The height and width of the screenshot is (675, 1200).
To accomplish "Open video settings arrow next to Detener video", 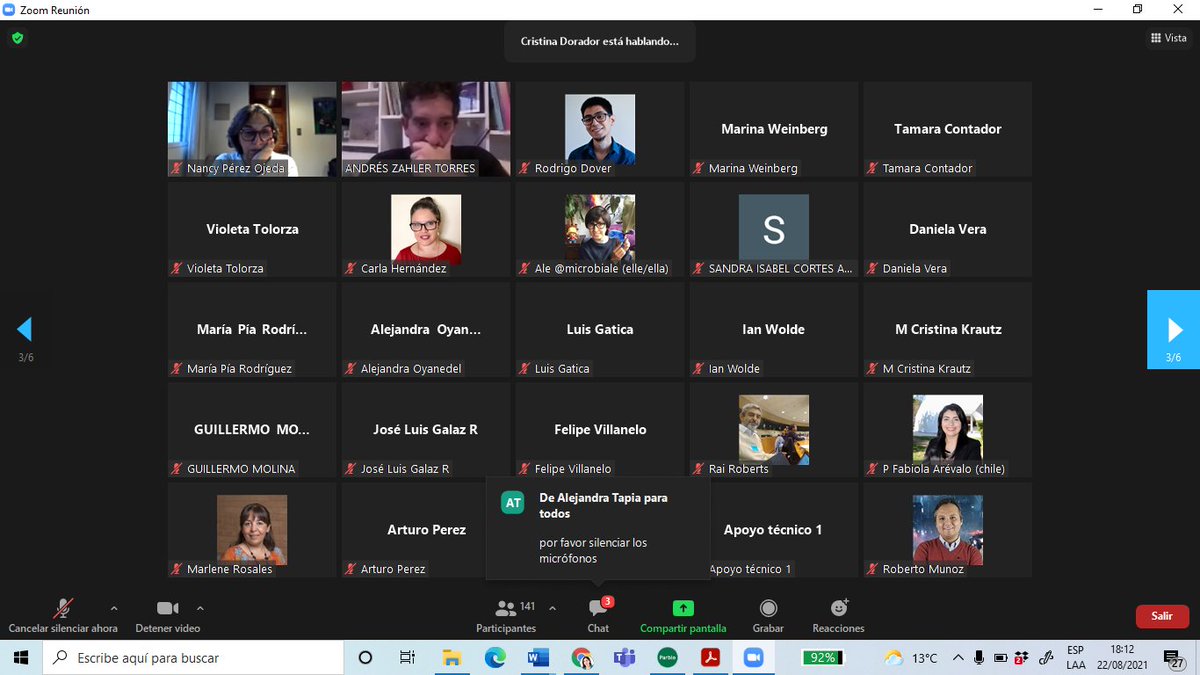I will pos(202,608).
